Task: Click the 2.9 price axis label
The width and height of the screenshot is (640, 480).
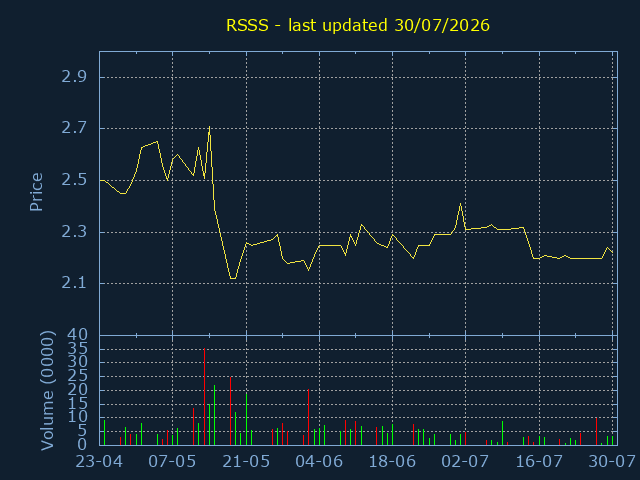Action: pos(74,77)
